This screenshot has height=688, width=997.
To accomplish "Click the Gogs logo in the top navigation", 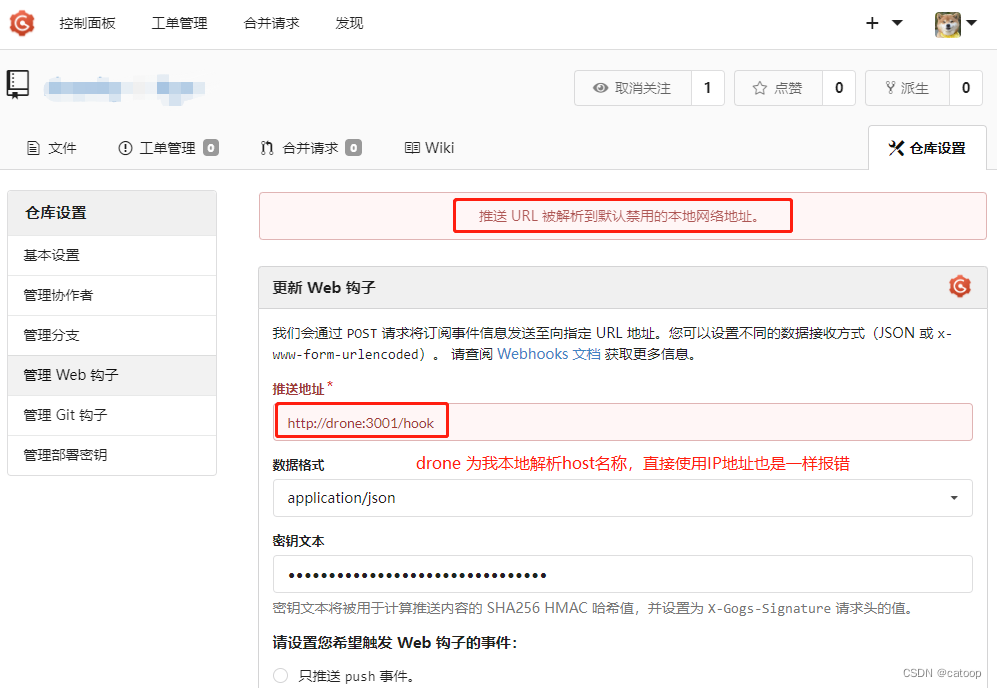I will 21,23.
